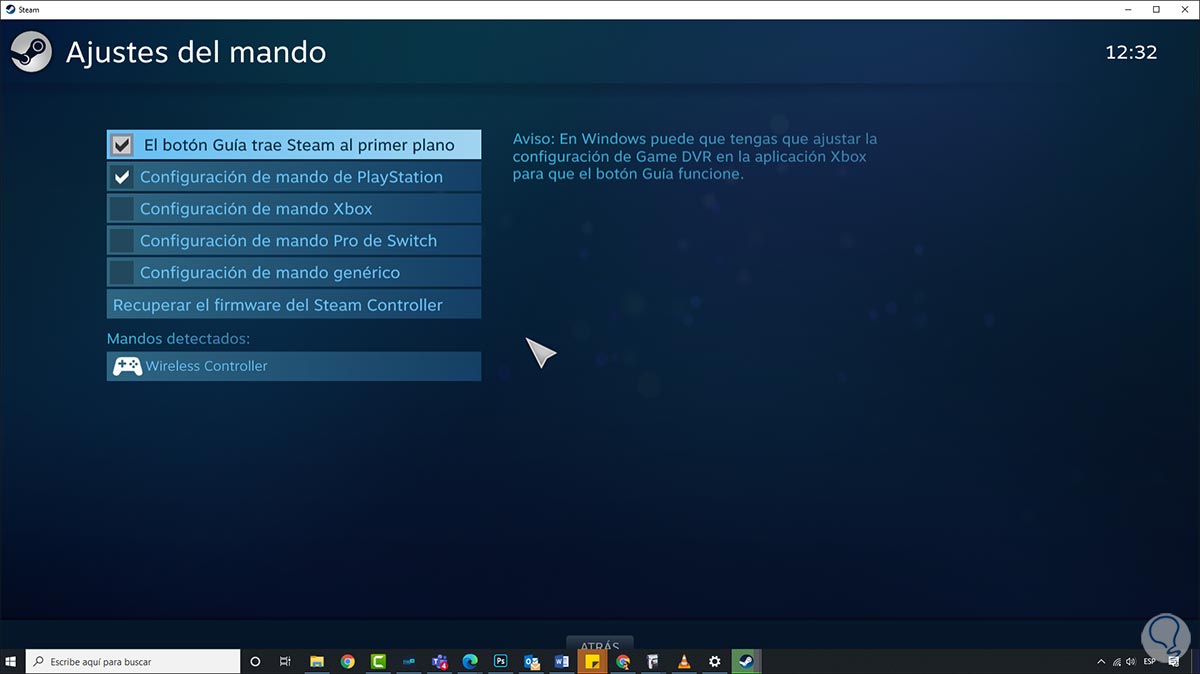The width and height of the screenshot is (1200, 674).
Task: Enable Configuración de mando Pro de Switch
Action: (293, 240)
